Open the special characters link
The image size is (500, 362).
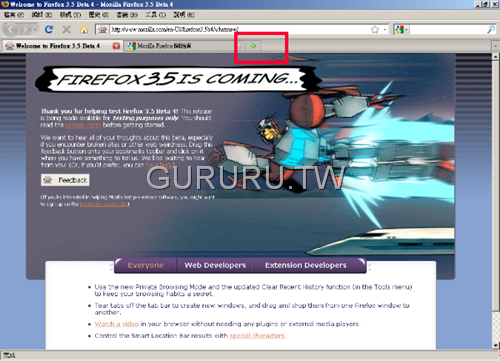coord(257,336)
